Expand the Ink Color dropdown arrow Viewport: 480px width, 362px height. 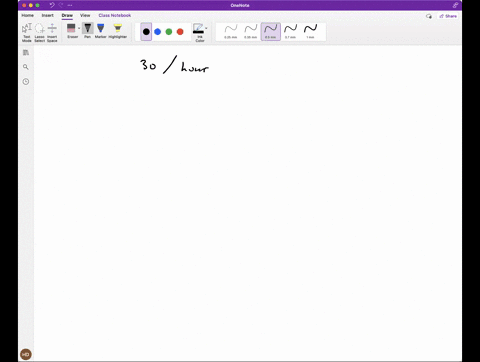pos(206,28)
